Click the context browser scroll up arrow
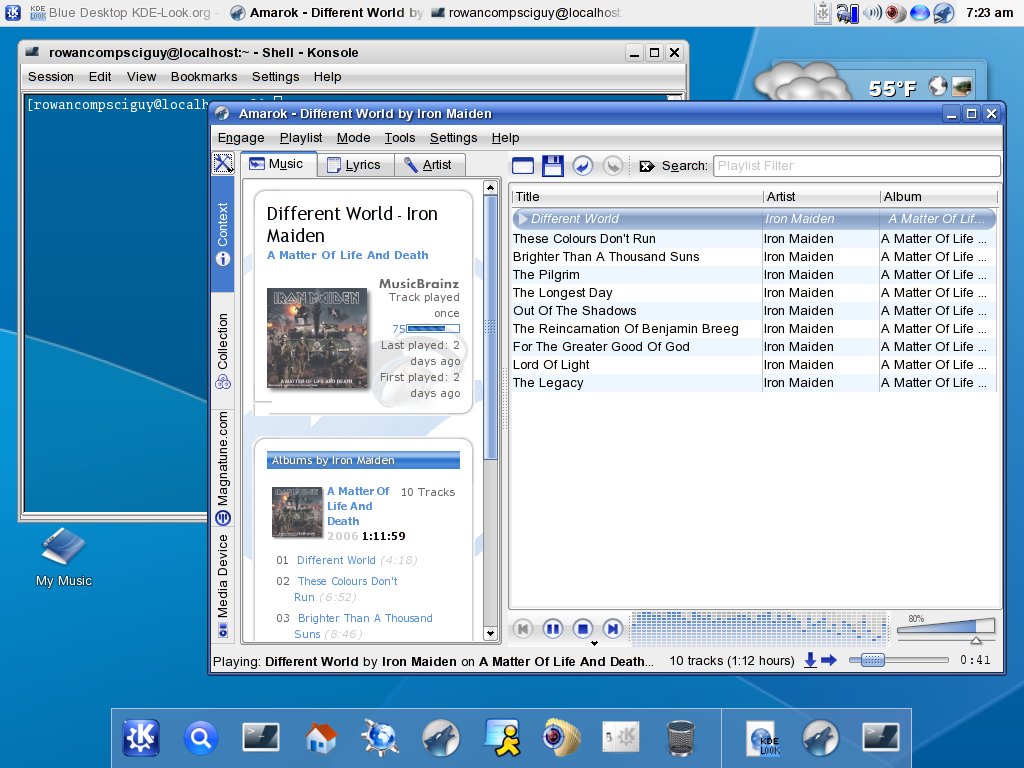The width and height of the screenshot is (1024, 768). pyautogui.click(x=490, y=188)
